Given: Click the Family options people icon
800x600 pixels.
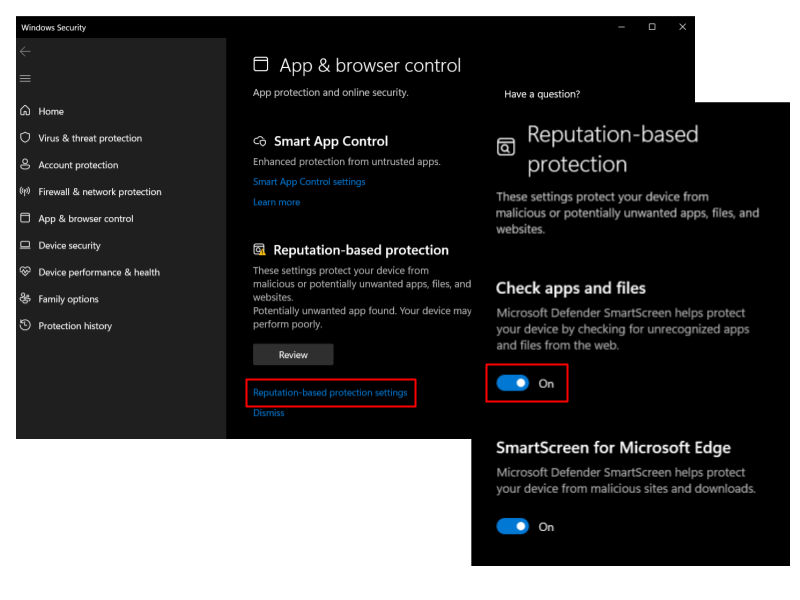Looking at the screenshot, I should pyautogui.click(x=25, y=299).
